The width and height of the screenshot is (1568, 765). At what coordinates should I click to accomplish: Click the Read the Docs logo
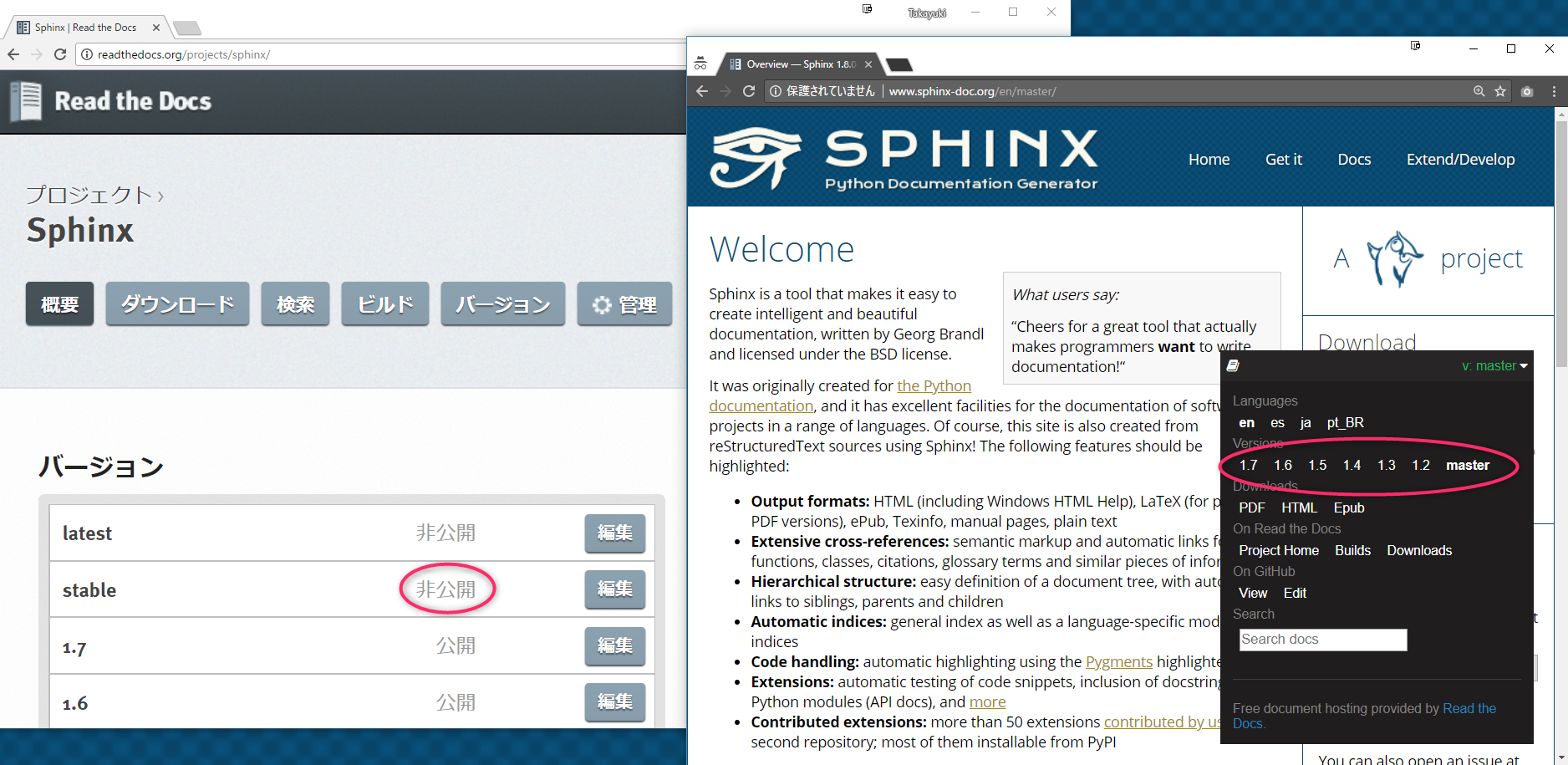pos(110,101)
